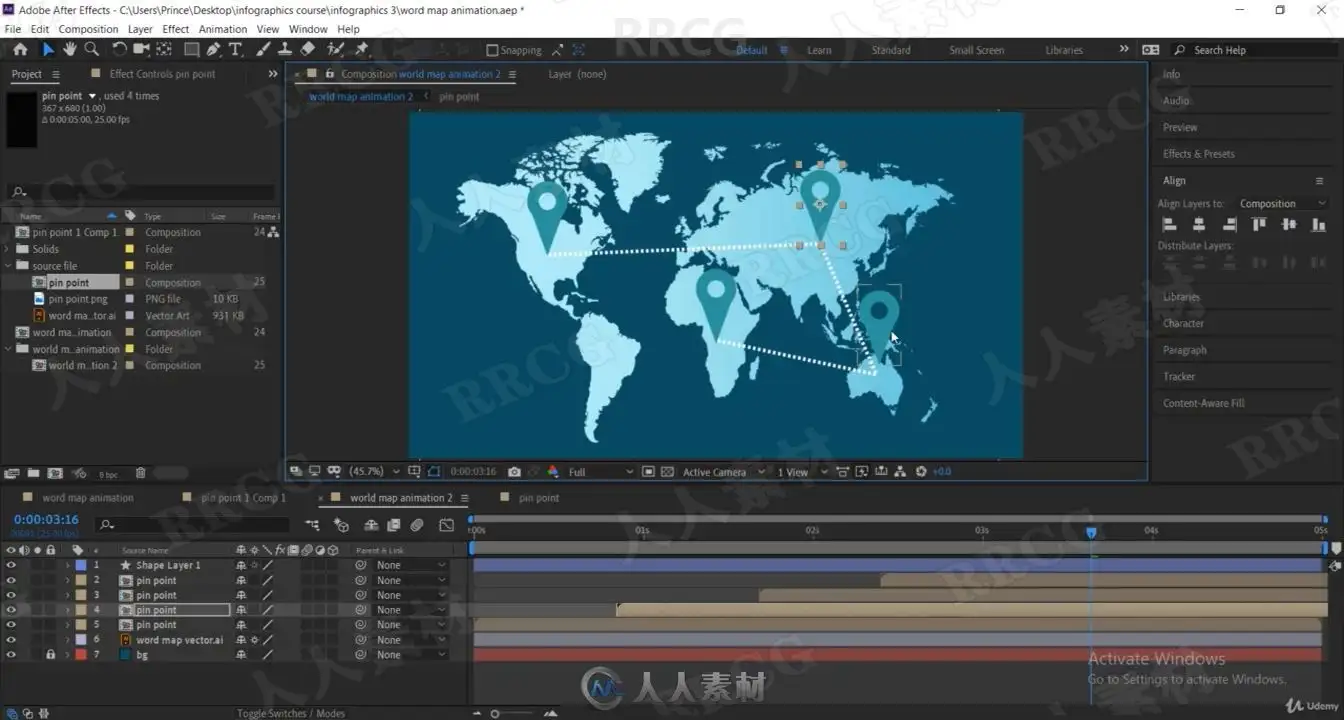This screenshot has height=720, width=1344.
Task: Switch to Effect Controls pin point tab
Action: pyautogui.click(x=162, y=74)
